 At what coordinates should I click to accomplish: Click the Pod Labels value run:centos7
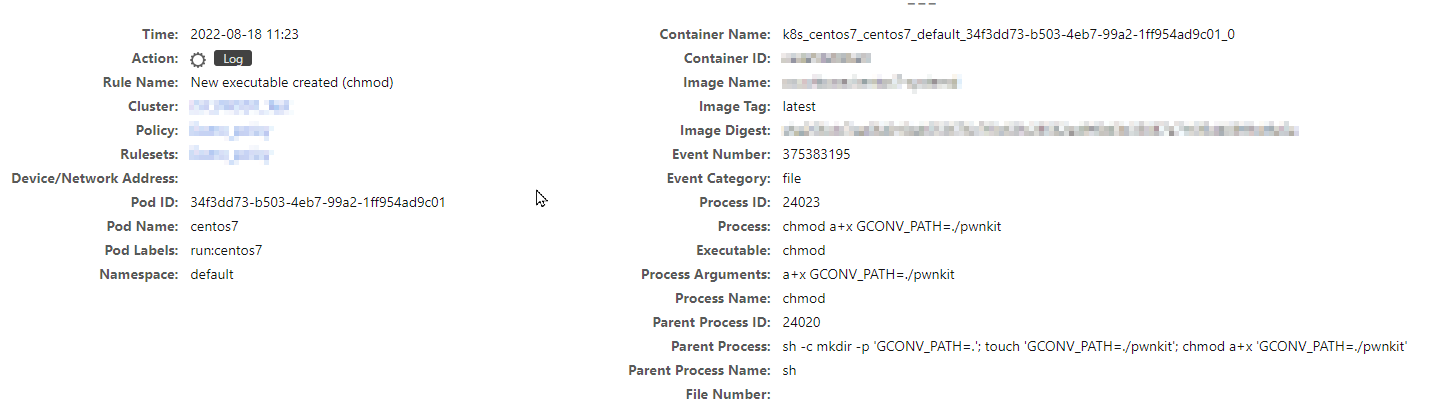coord(226,251)
